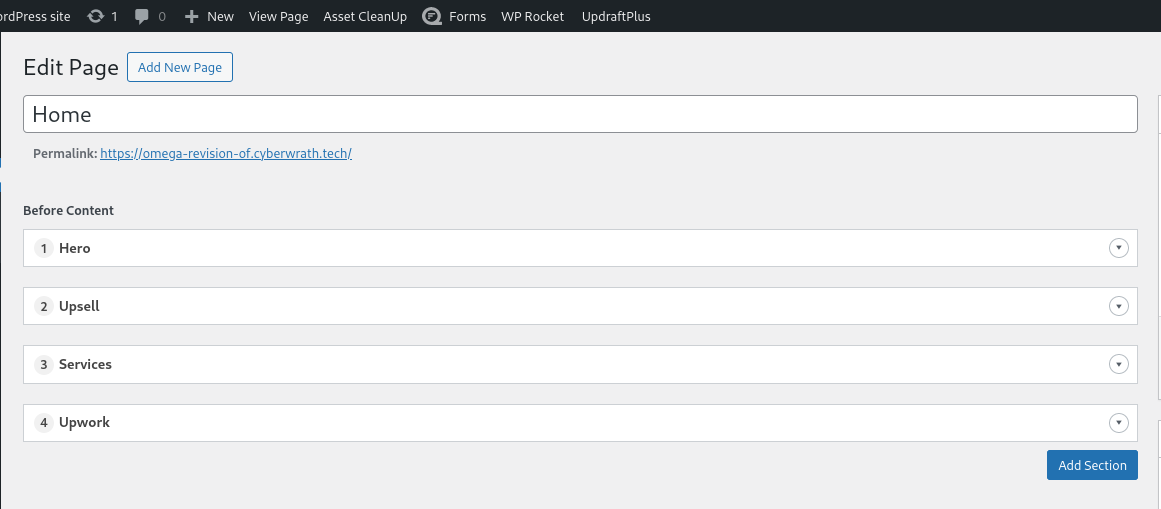Click the Forms plugin logo icon

(x=432, y=16)
